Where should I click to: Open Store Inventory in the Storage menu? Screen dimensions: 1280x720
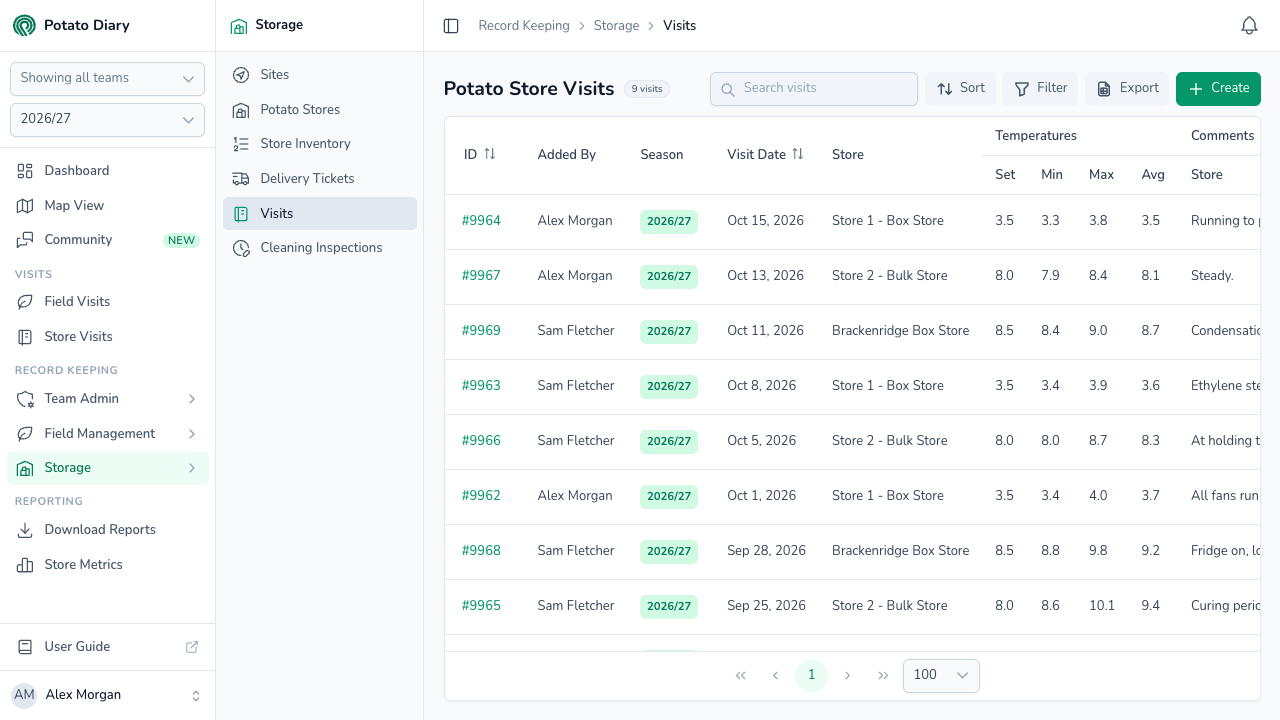click(x=319, y=144)
